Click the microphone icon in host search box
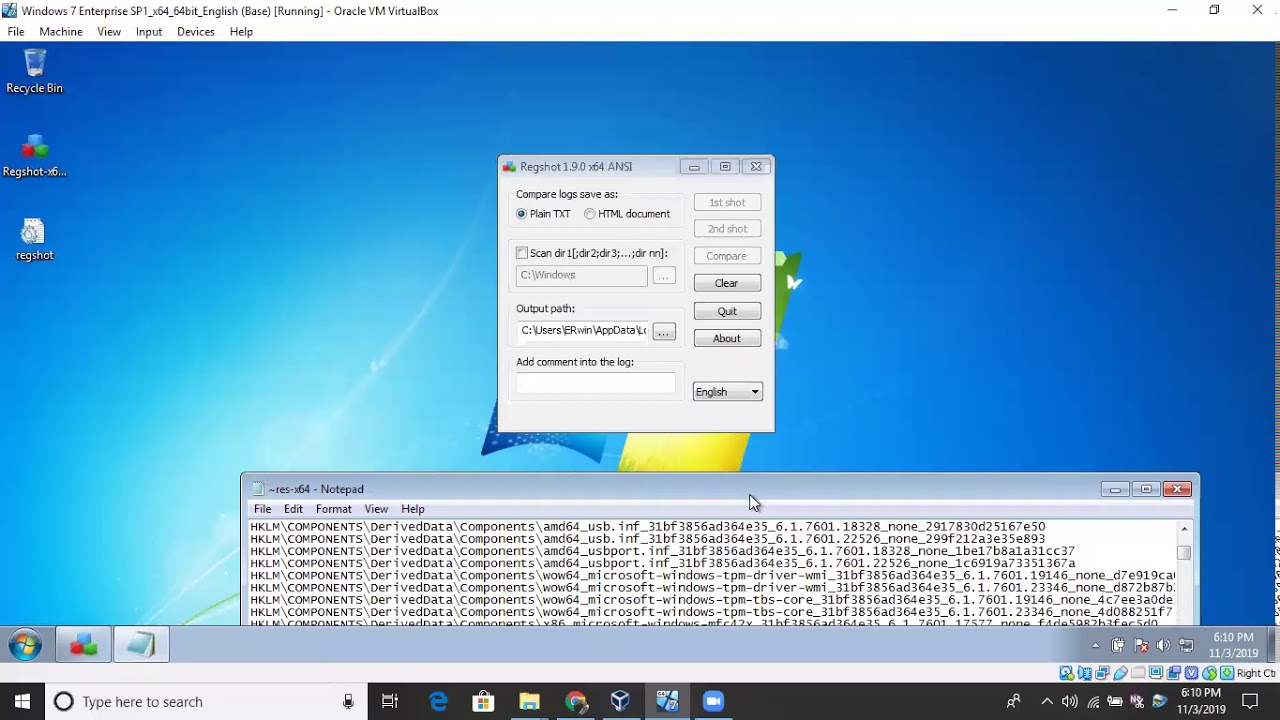The width and height of the screenshot is (1280, 720). [348, 702]
